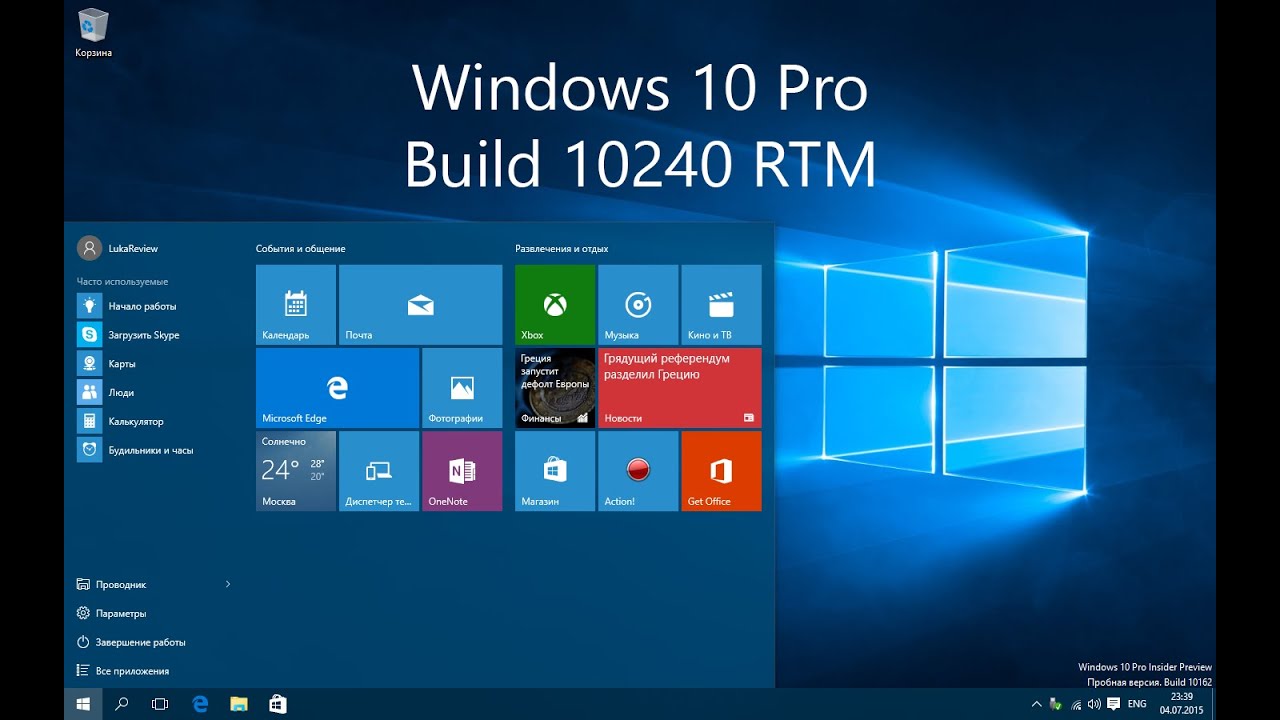Screen dimensions: 1280x720
Task: Open Task View on taskbar
Action: [160, 704]
